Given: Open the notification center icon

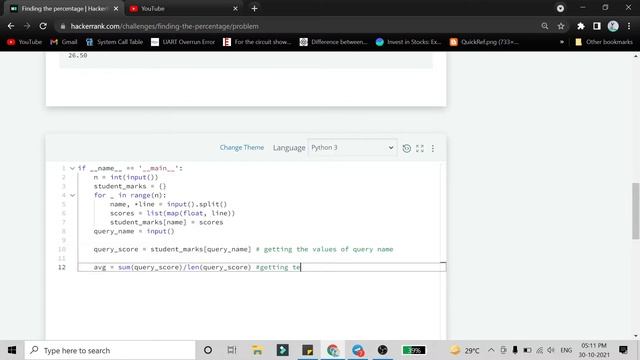Looking at the screenshot, I should coord(623,350).
